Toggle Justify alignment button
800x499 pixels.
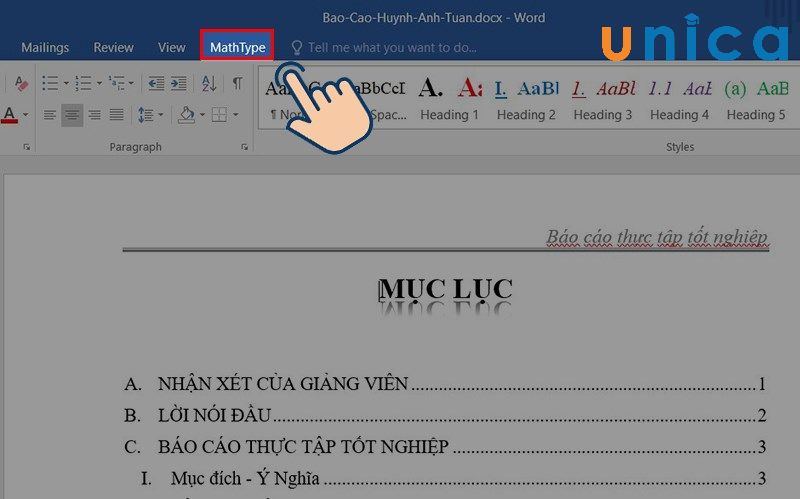tap(117, 115)
